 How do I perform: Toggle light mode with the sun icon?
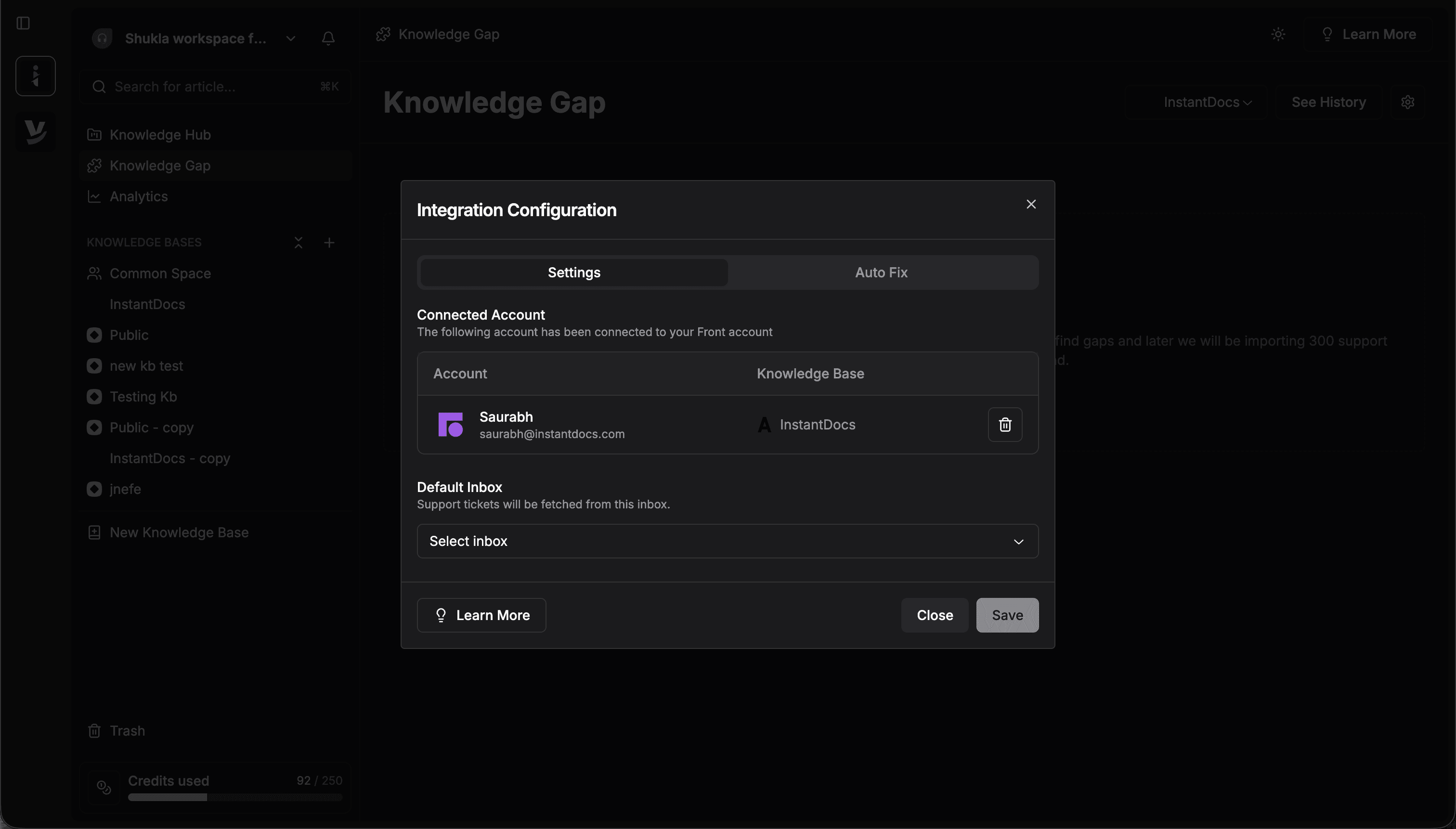1278,34
